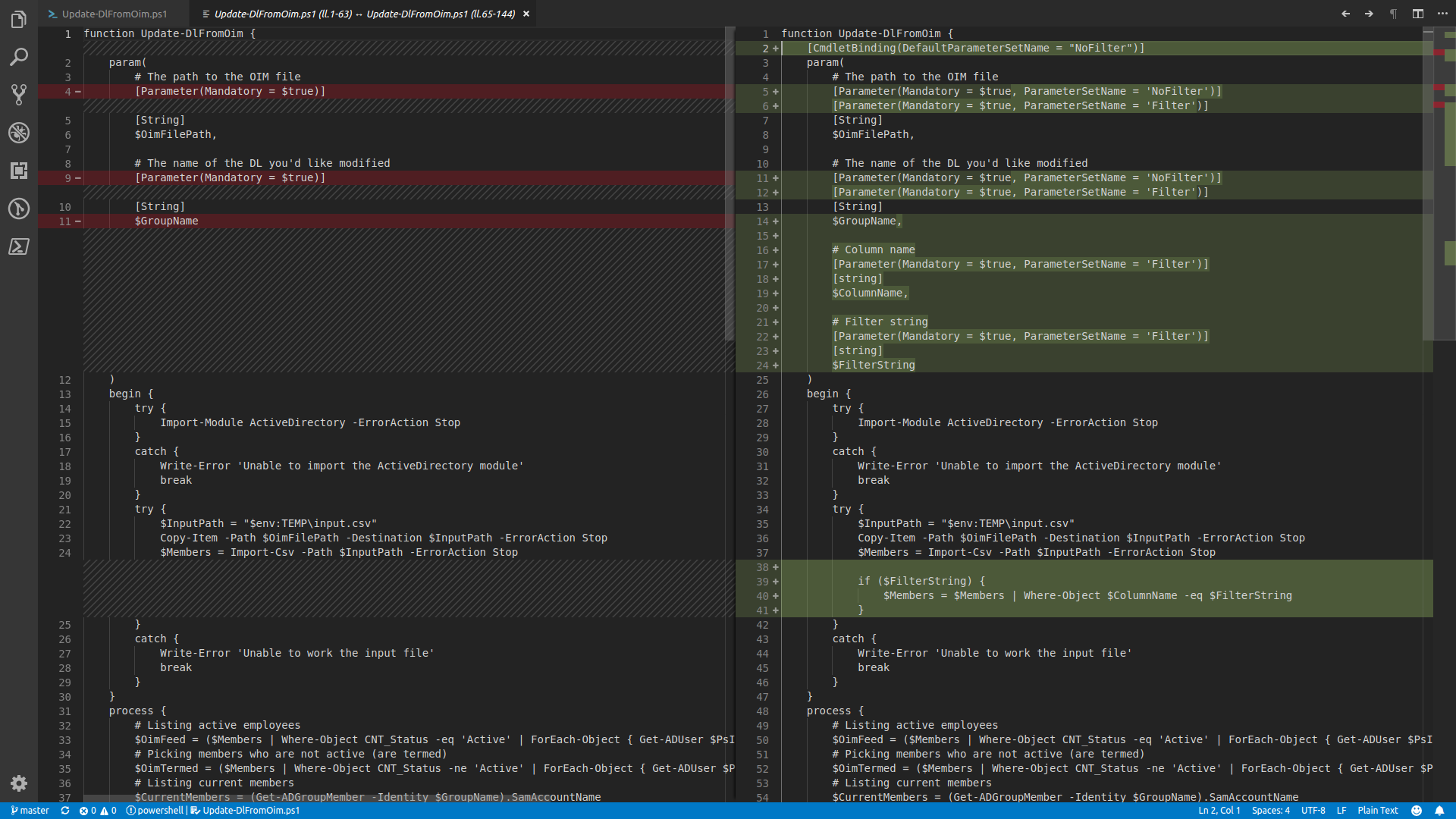The width and height of the screenshot is (1456, 819).
Task: Split the editor with the split icon
Action: [1418, 14]
